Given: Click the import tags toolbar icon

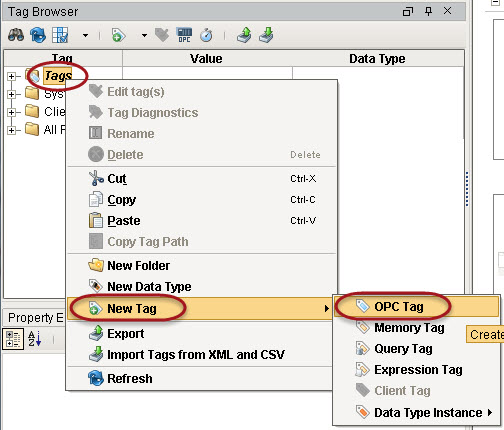Looking at the screenshot, I should tap(266, 35).
